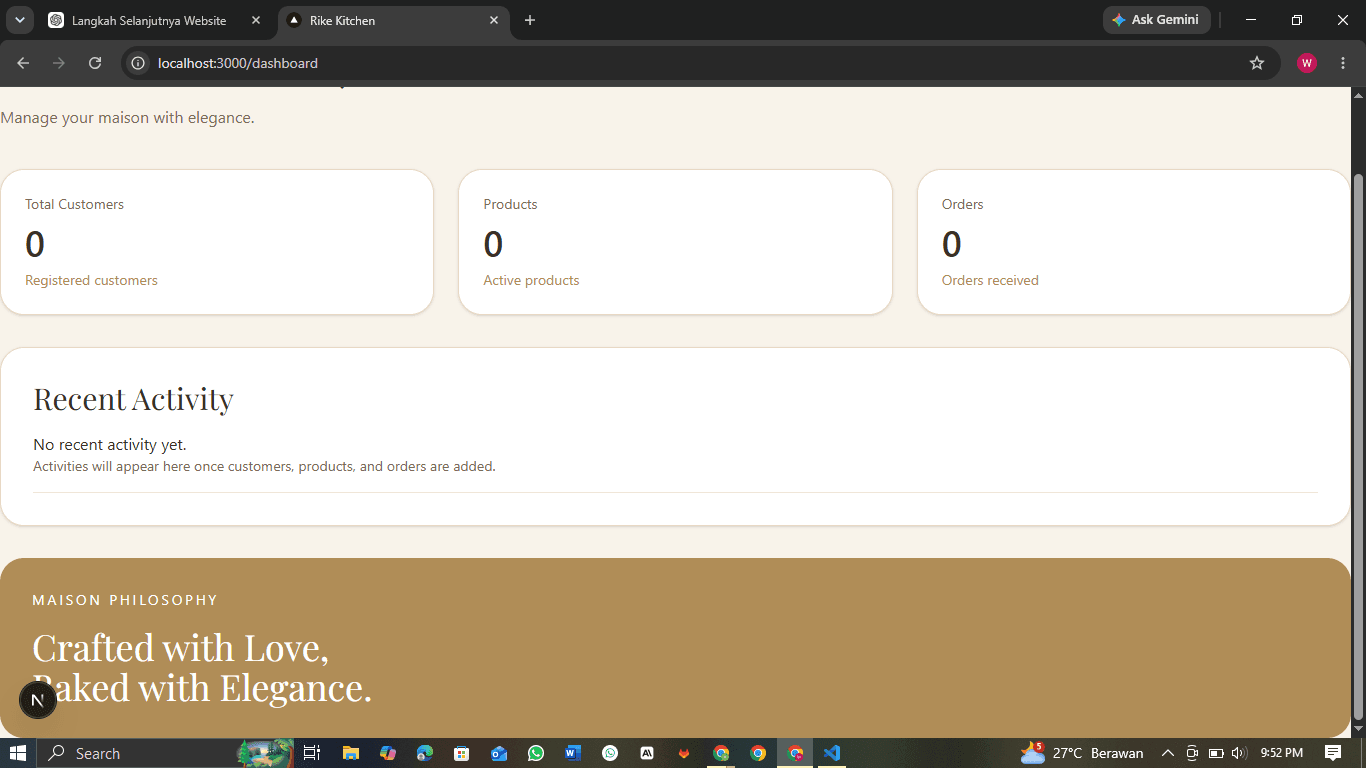Reload the dashboard page
Image resolution: width=1366 pixels, height=768 pixels.
pyautogui.click(x=95, y=63)
